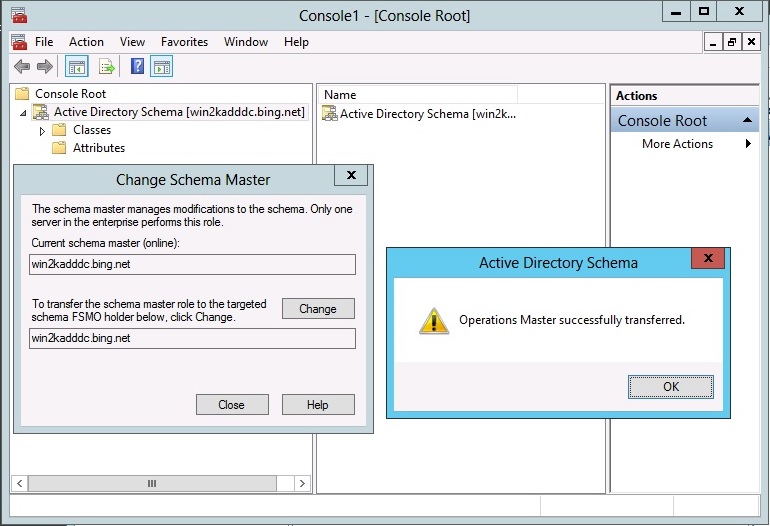Click the Export List toolbar icon

pyautogui.click(x=107, y=66)
